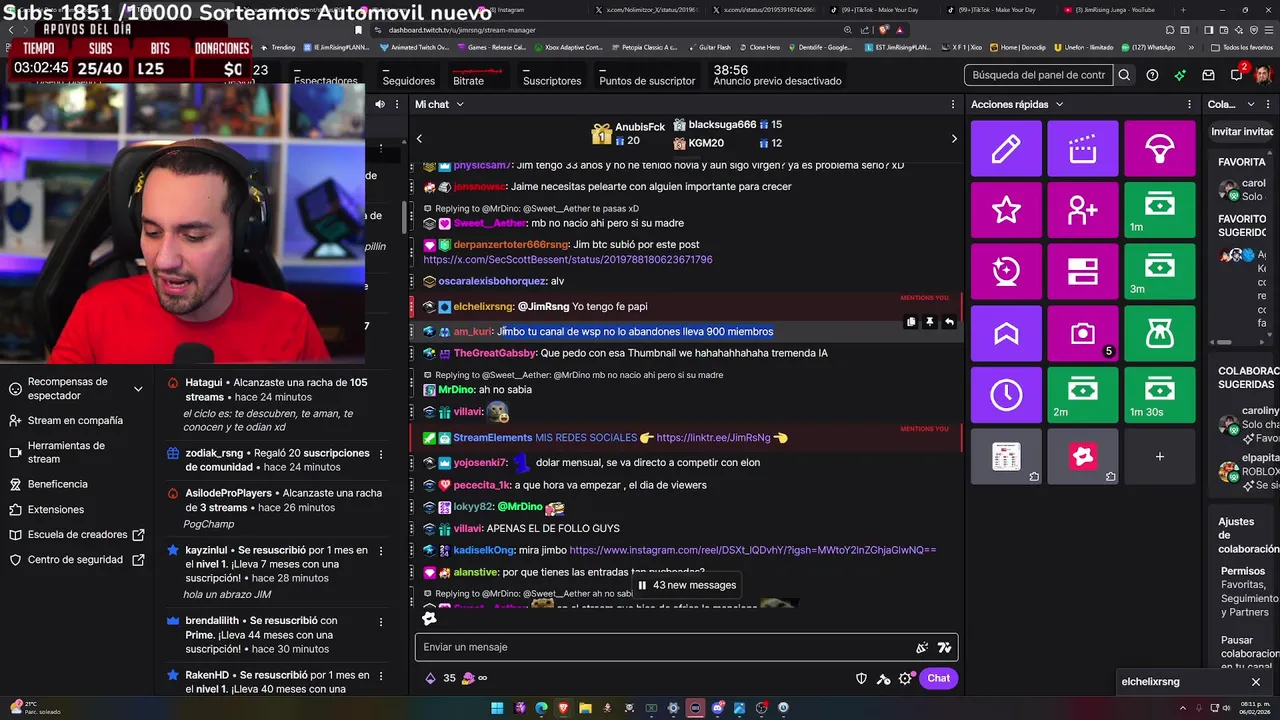Collapse Recompensas de espectador section

(138, 388)
